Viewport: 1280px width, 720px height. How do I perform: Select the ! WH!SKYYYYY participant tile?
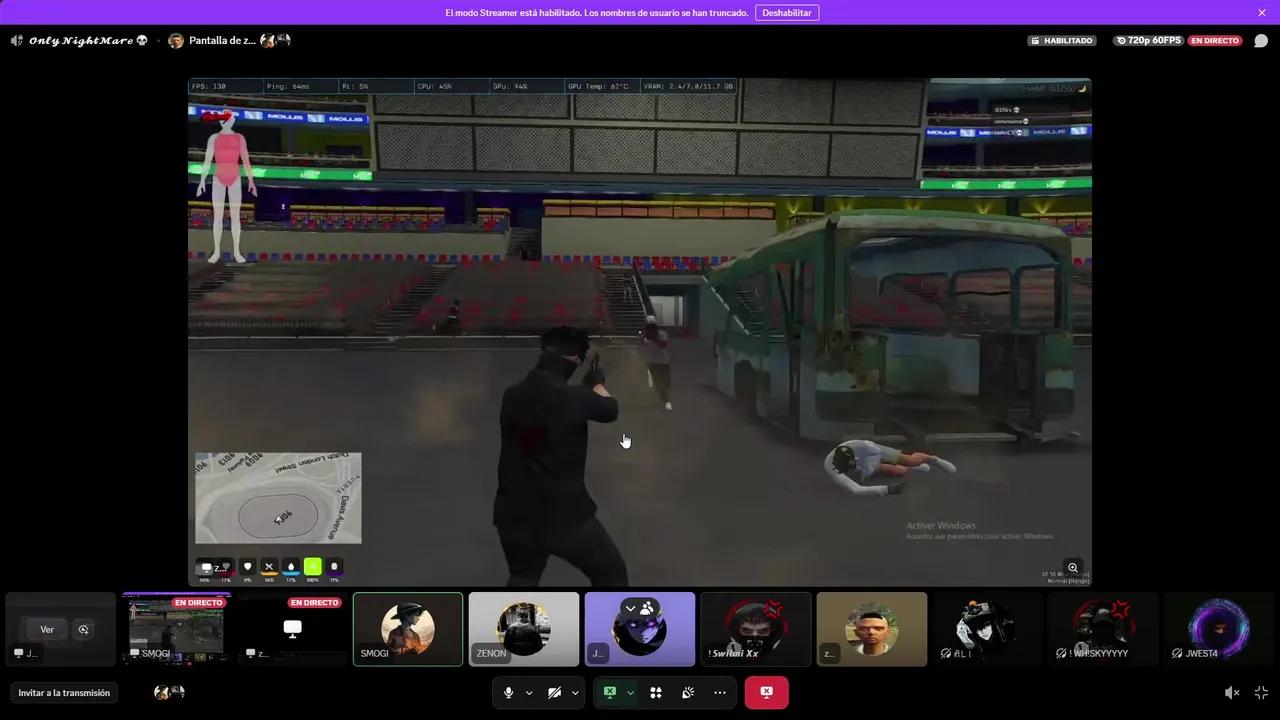(1104, 629)
